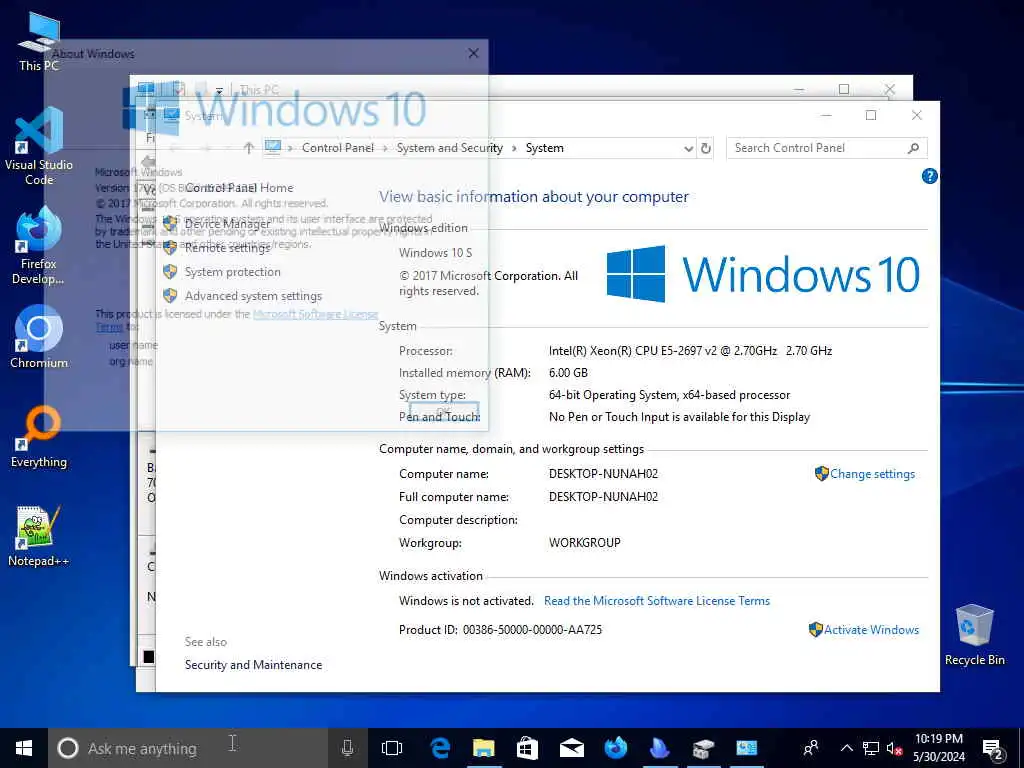Open Action Center notifications
The height and width of the screenshot is (768, 1024).
pos(993,748)
